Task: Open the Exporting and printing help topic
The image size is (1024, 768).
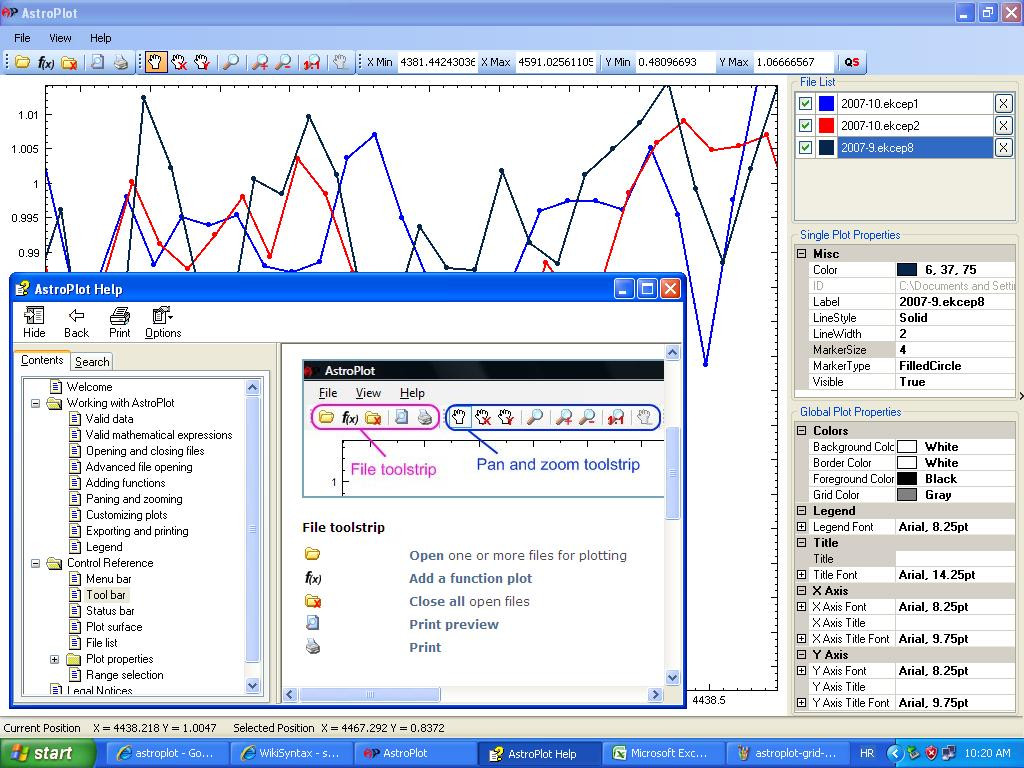Action: point(137,531)
